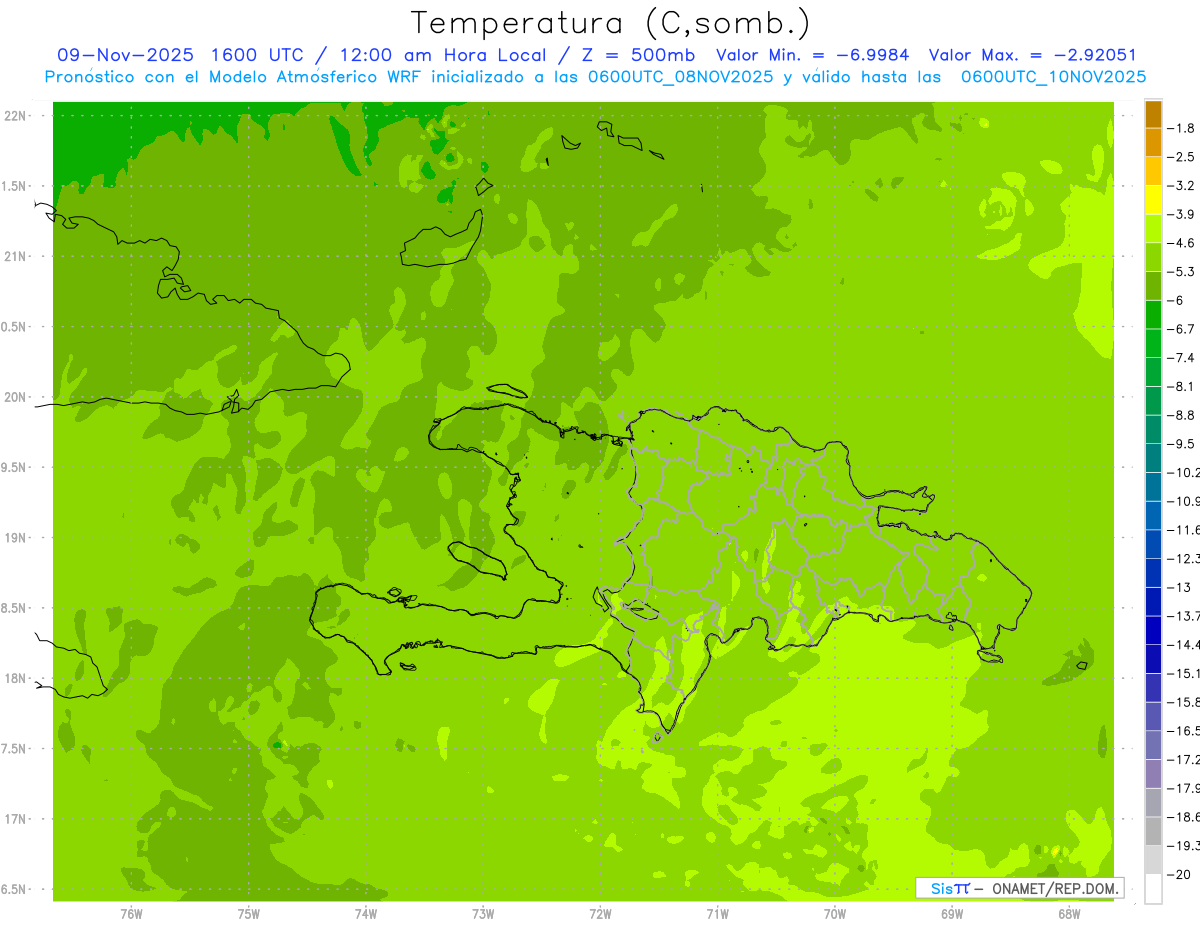Select the "Z = 500mb" level text
The height and width of the screenshot is (927, 1200).
click(637, 55)
